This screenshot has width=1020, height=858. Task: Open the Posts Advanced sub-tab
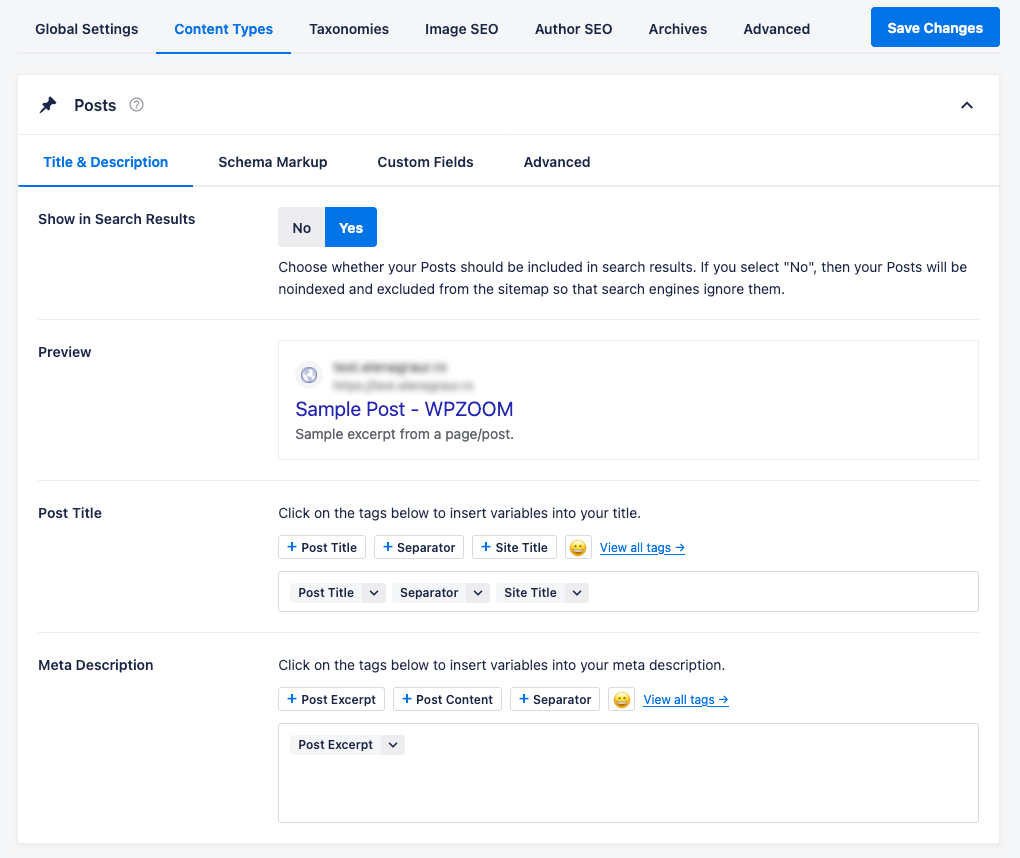point(557,162)
